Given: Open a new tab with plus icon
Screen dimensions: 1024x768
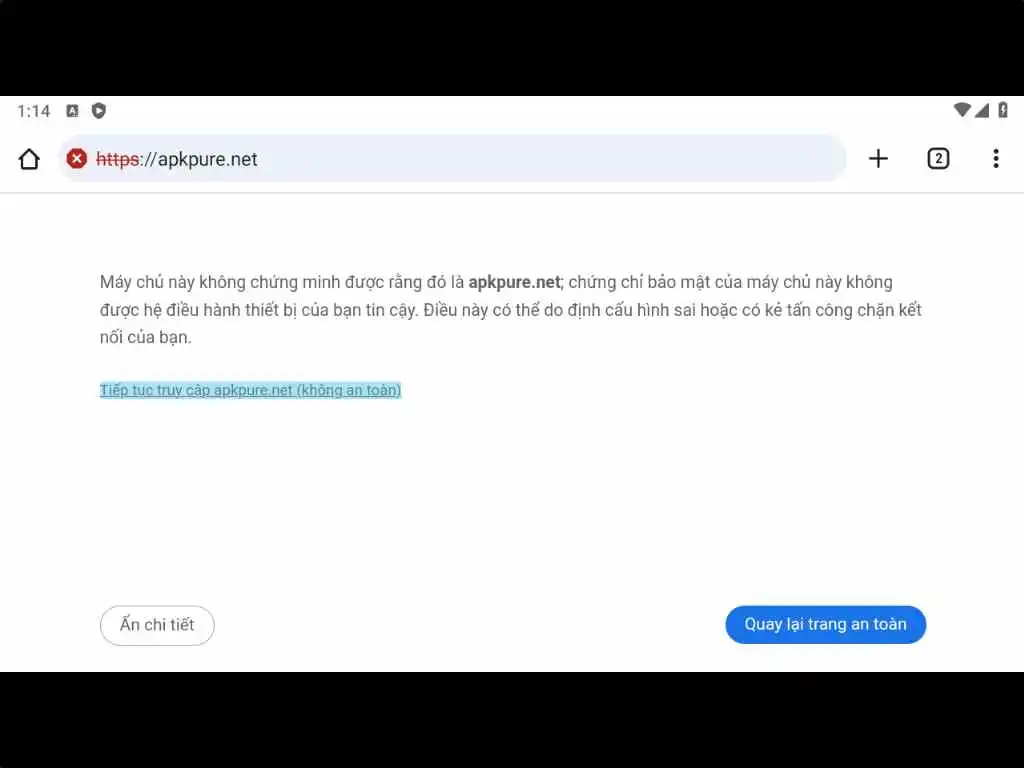Looking at the screenshot, I should point(878,159).
